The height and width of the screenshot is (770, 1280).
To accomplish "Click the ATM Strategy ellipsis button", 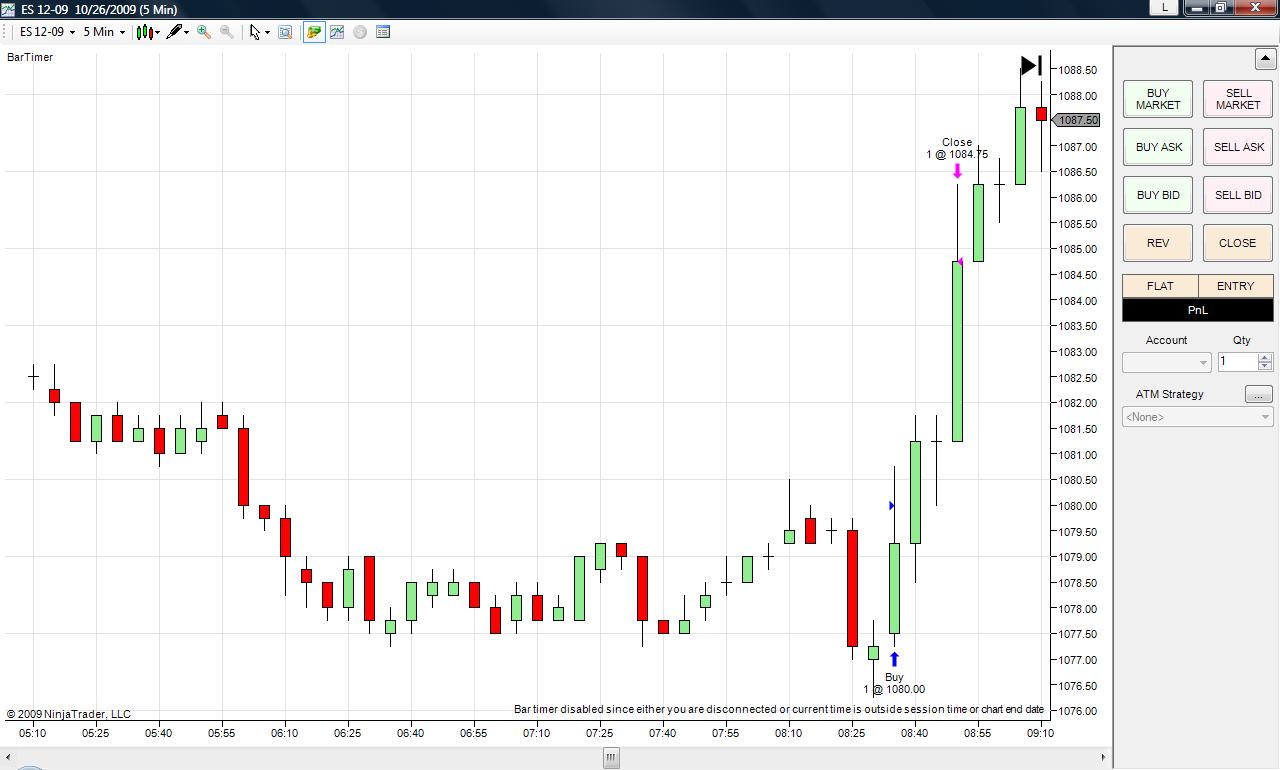I will (1259, 394).
